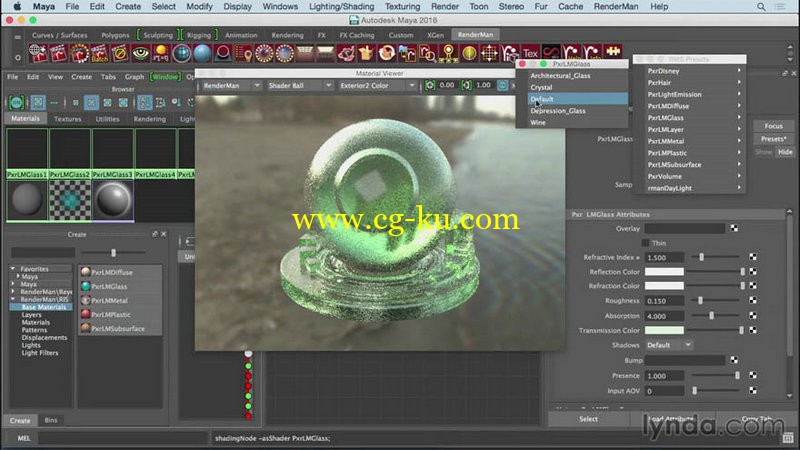The image size is (800, 450).
Task: Click the yellow lamp rig shelf icon
Action: click(x=448, y=53)
